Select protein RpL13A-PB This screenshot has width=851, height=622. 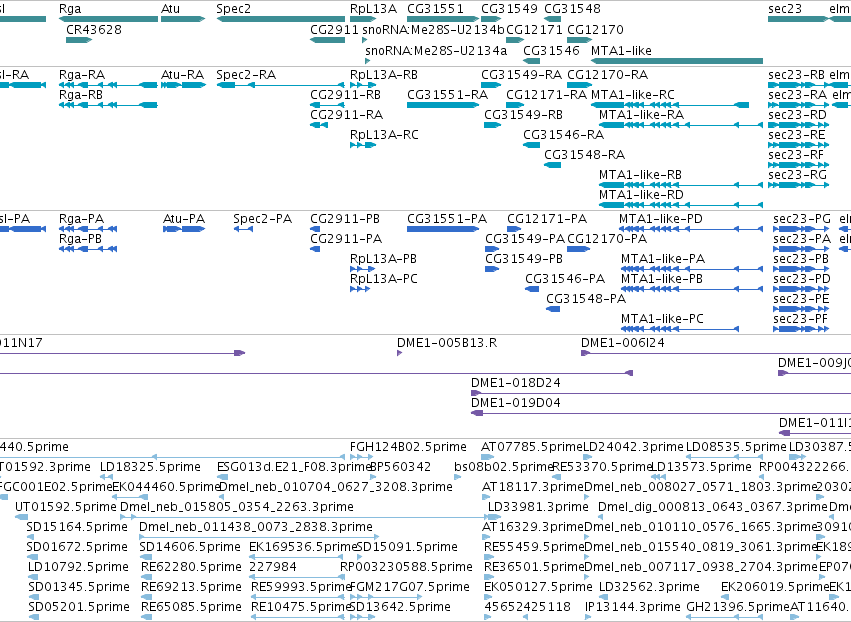(363, 269)
